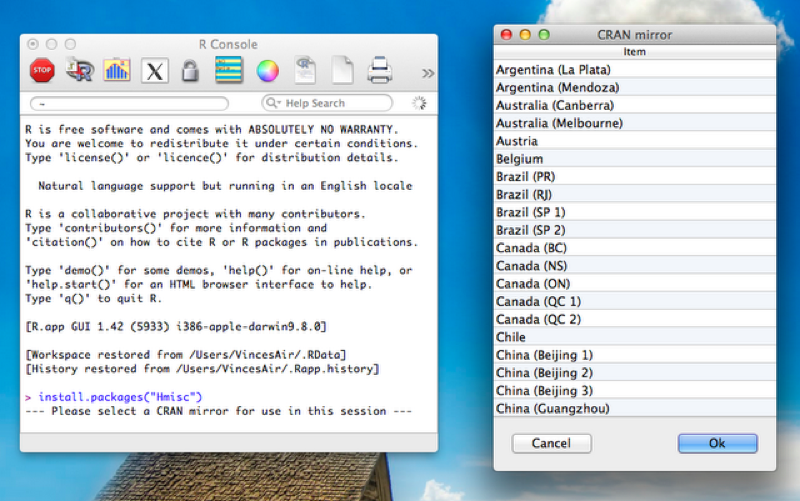Open the source/load R script icon
The image size is (800, 501).
[x=80, y=70]
